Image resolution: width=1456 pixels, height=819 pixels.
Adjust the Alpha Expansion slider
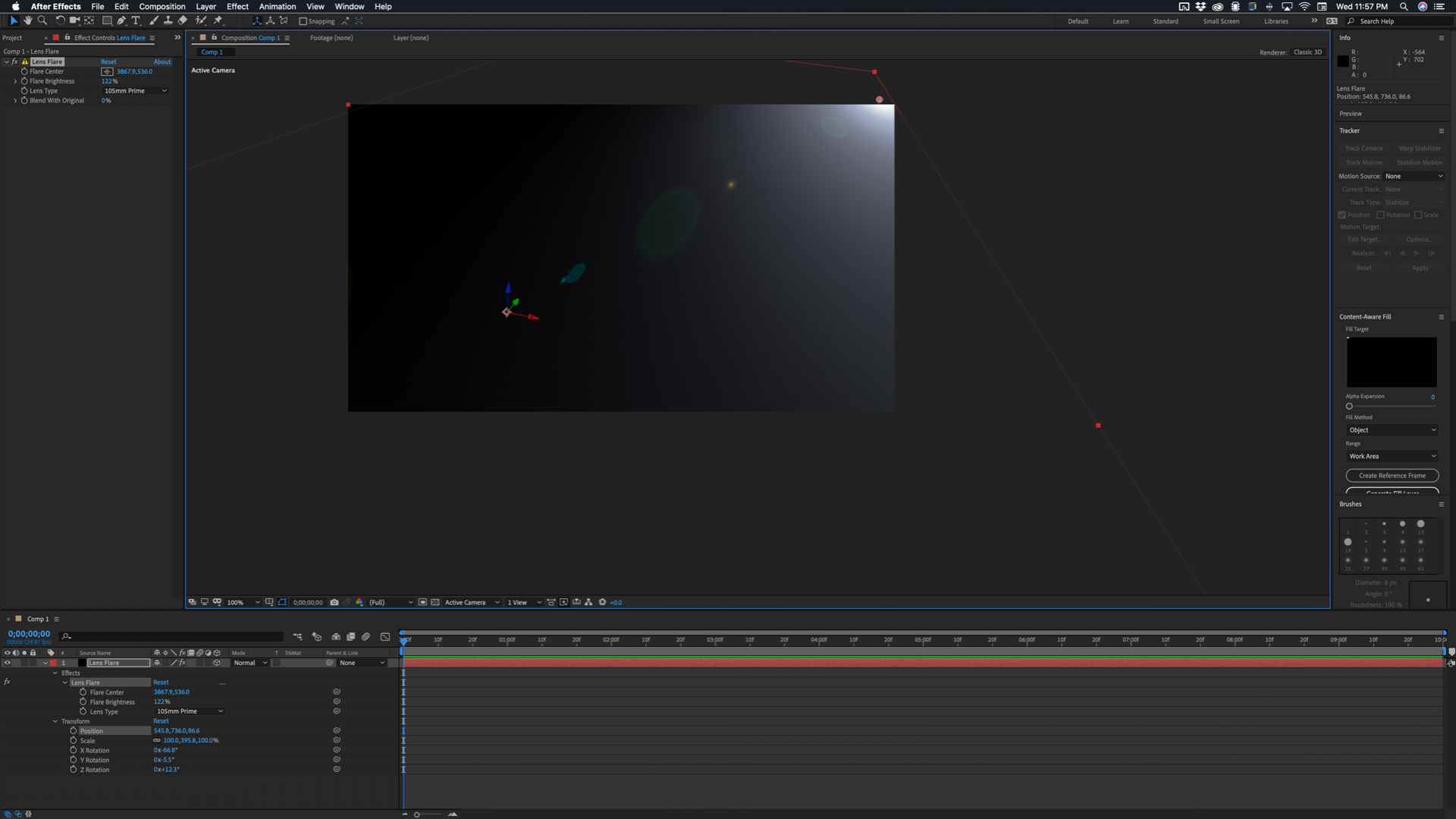[1349, 406]
